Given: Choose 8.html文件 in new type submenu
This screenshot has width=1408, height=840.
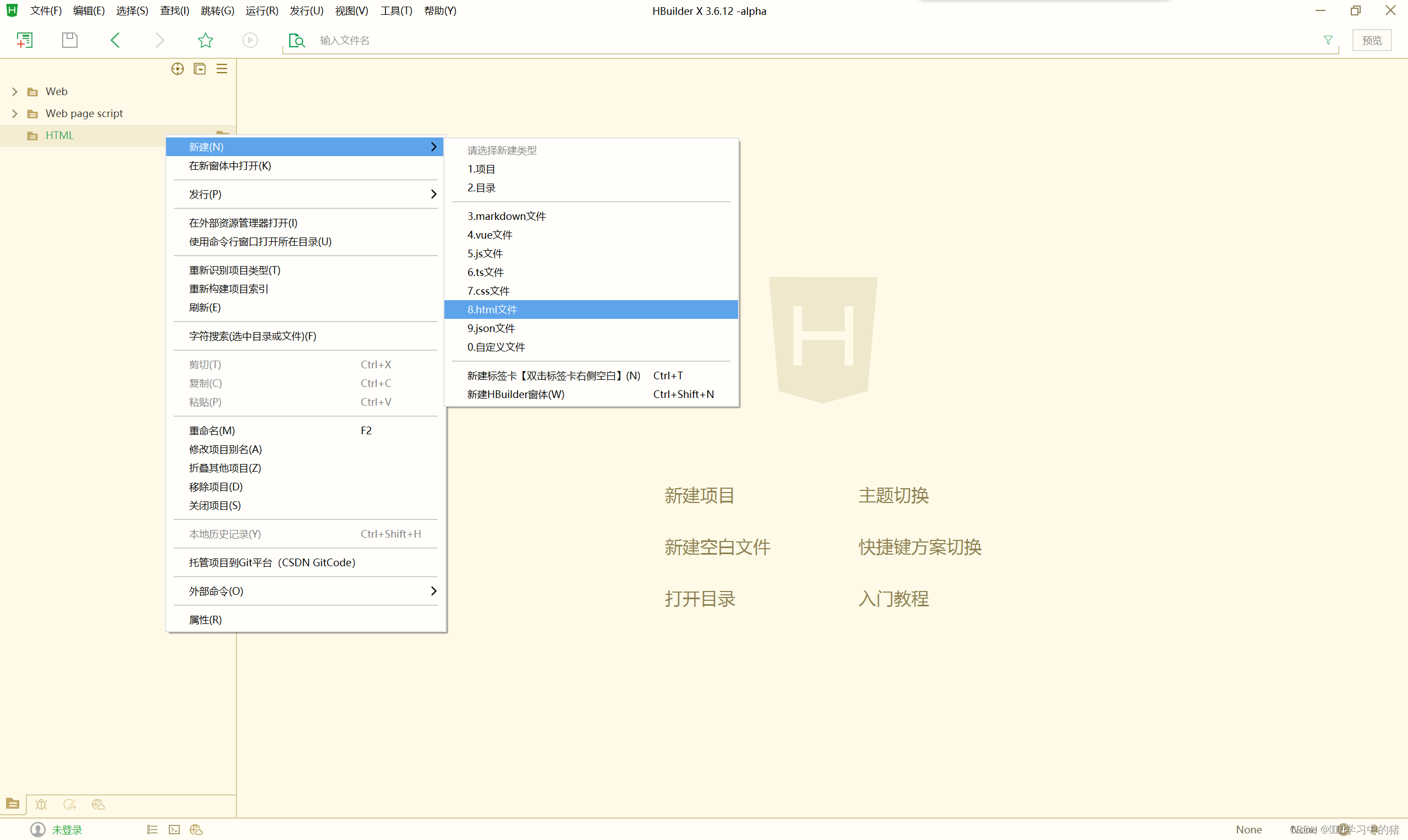Looking at the screenshot, I should tap(591, 310).
